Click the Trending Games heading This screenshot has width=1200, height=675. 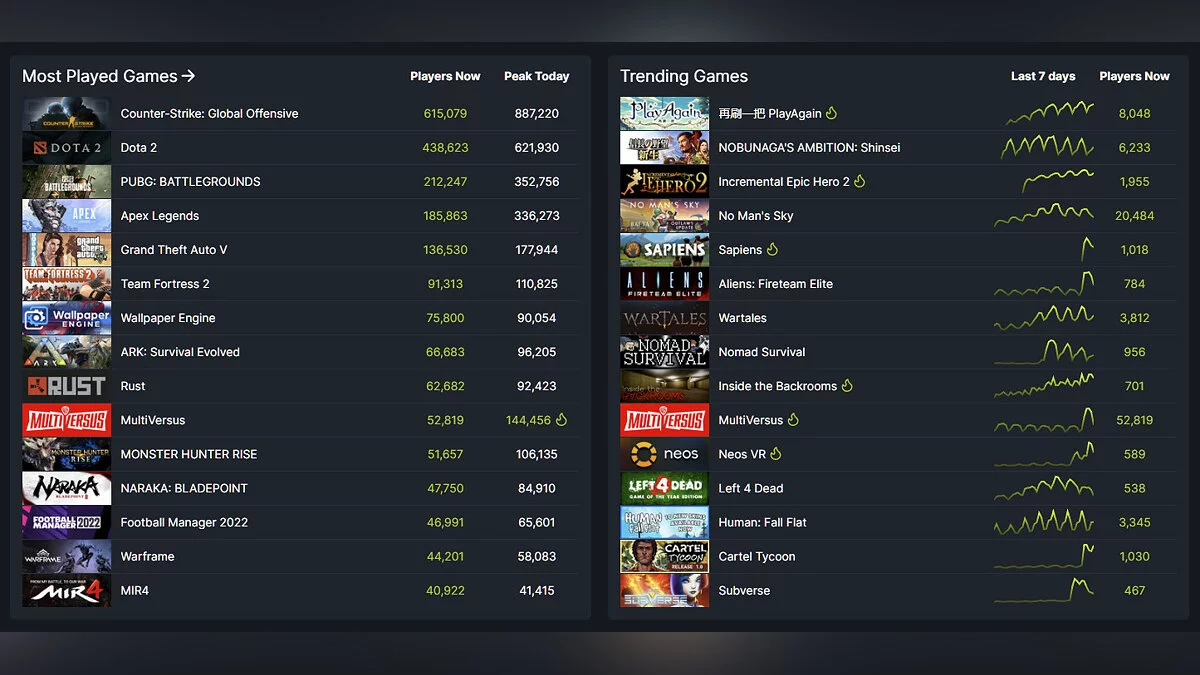click(x=684, y=76)
